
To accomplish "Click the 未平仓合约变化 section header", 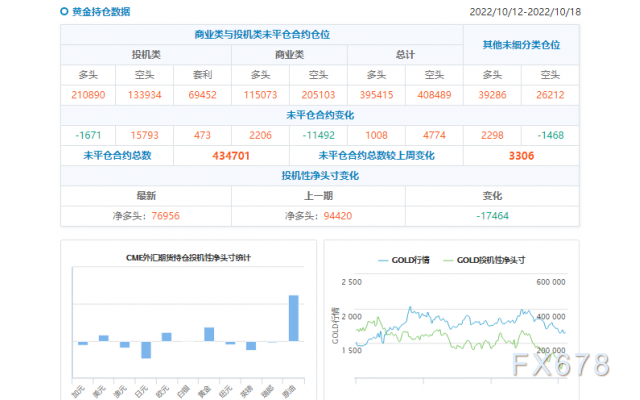I will point(320,115).
